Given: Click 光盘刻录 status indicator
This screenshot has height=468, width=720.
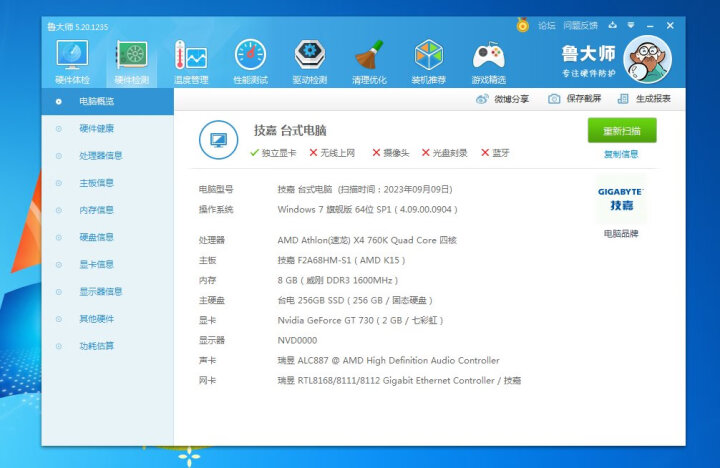Looking at the screenshot, I should point(444,153).
